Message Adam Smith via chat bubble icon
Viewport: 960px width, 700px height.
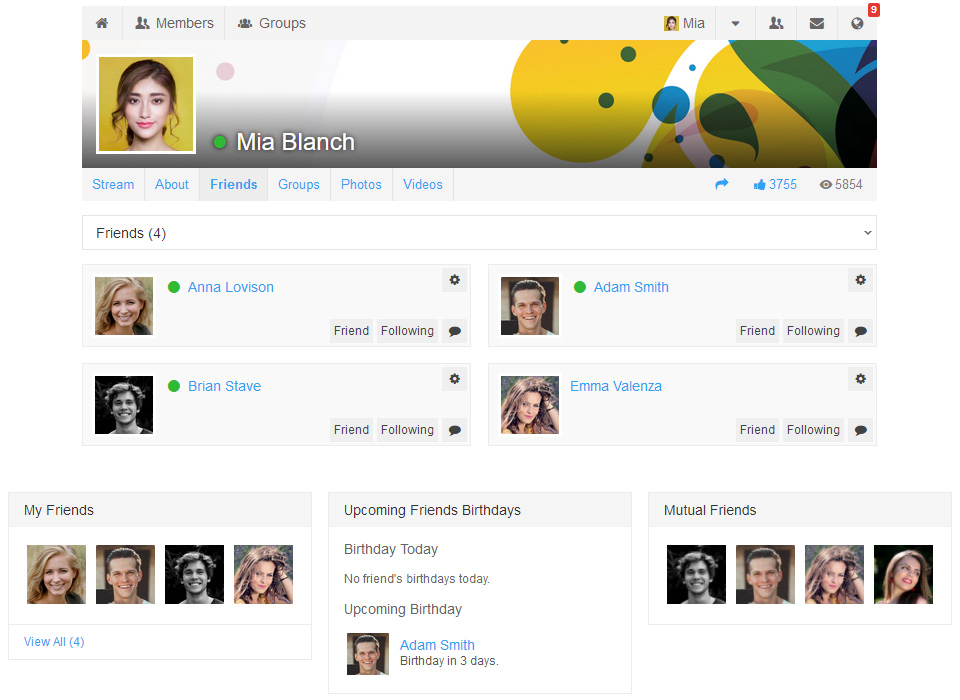[x=860, y=331]
